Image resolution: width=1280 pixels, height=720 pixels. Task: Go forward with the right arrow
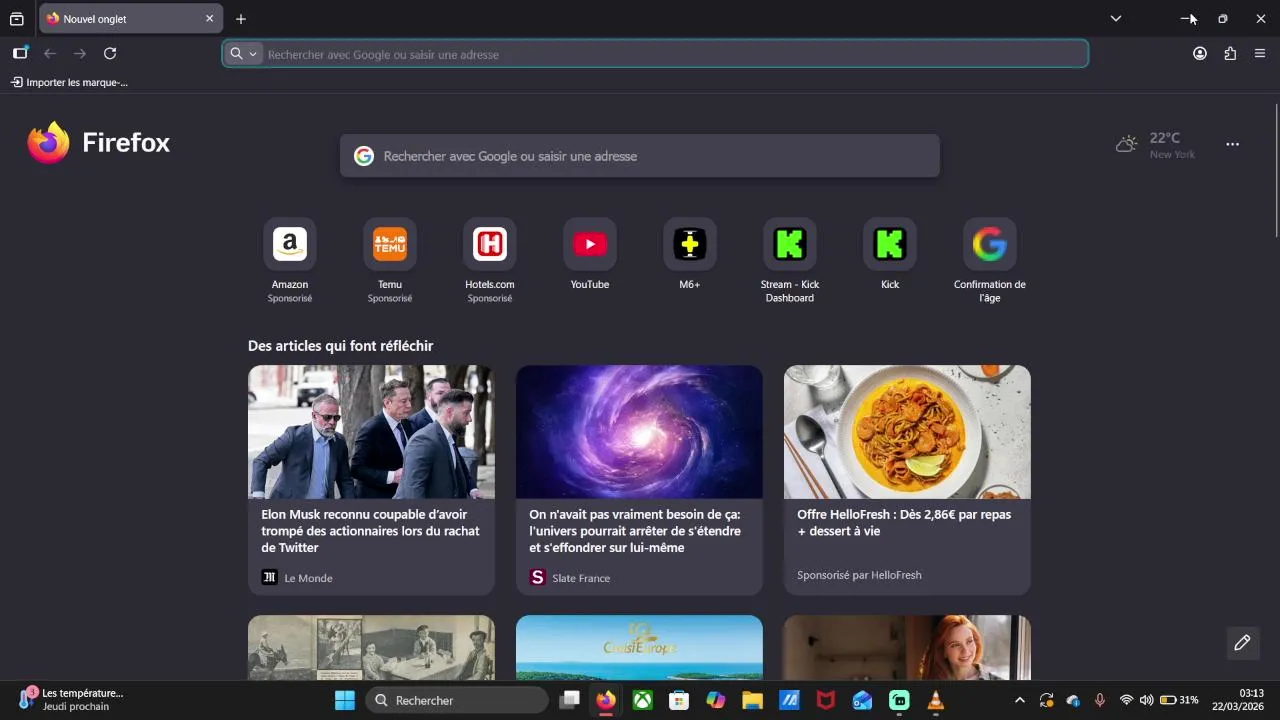(x=80, y=53)
